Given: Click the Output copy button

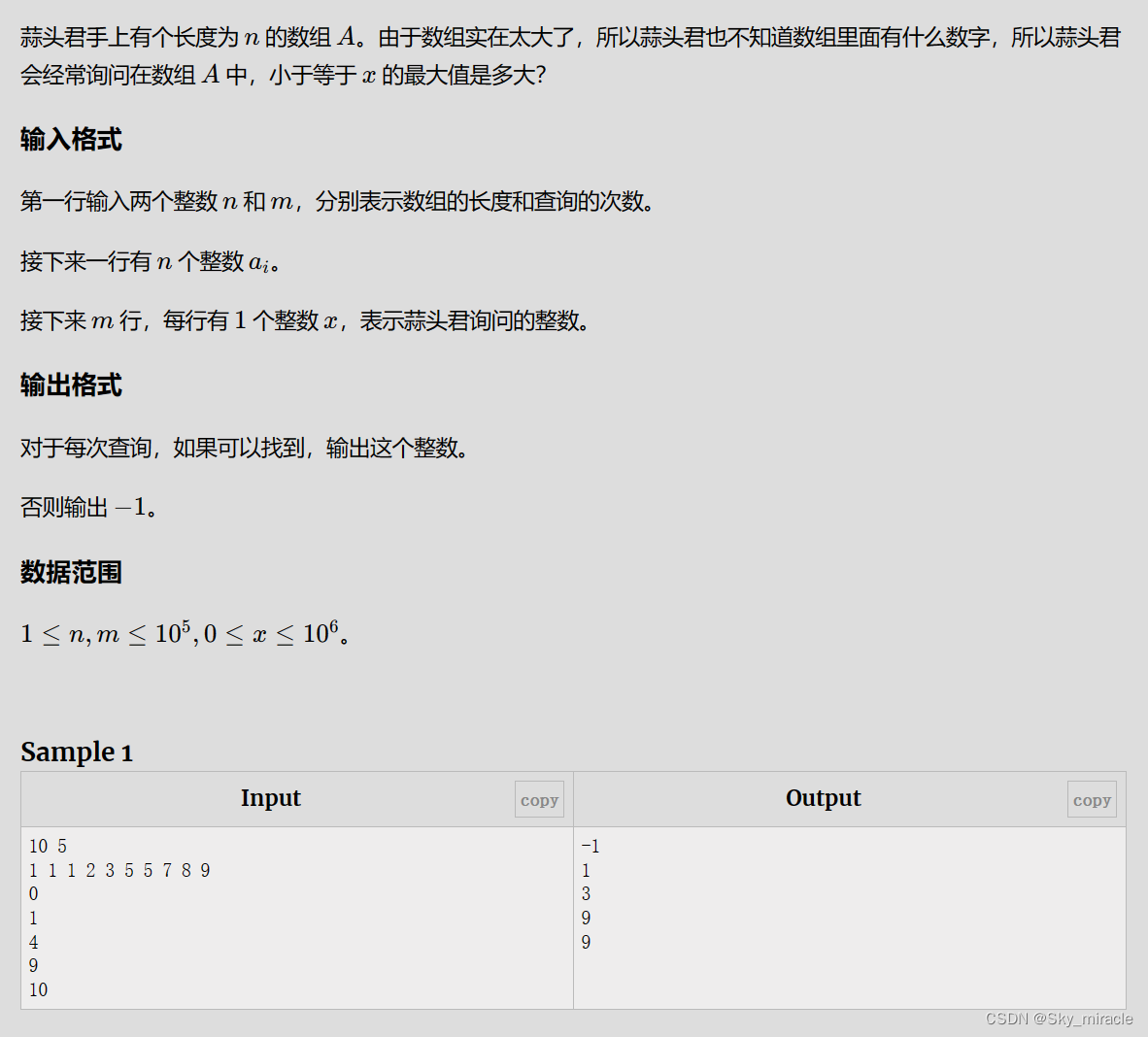Looking at the screenshot, I should (x=1092, y=799).
